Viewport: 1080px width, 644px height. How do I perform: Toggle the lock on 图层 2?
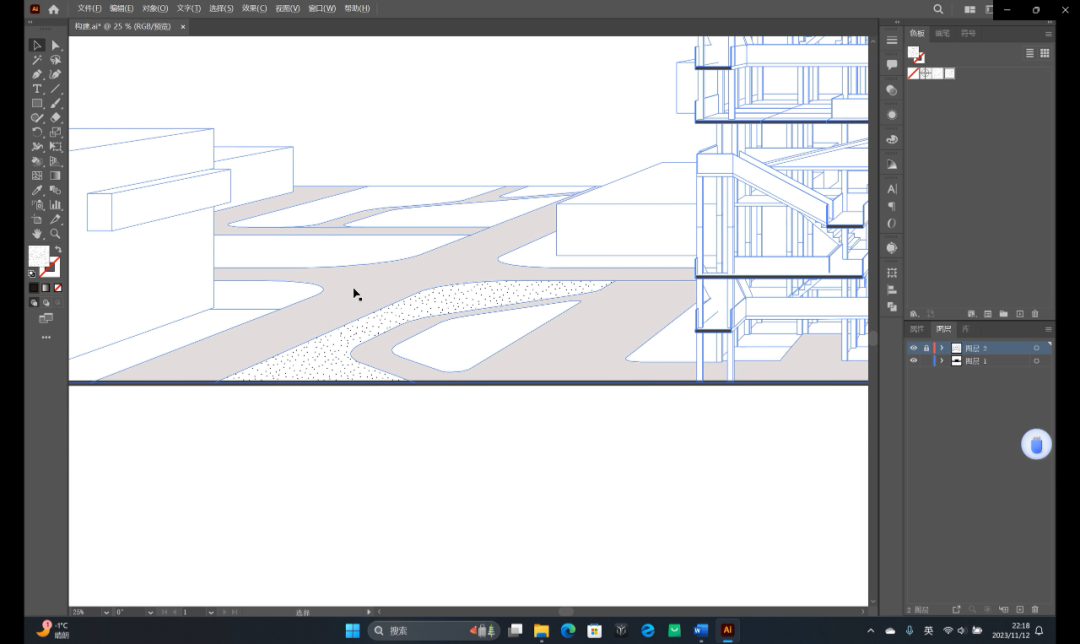pos(926,348)
